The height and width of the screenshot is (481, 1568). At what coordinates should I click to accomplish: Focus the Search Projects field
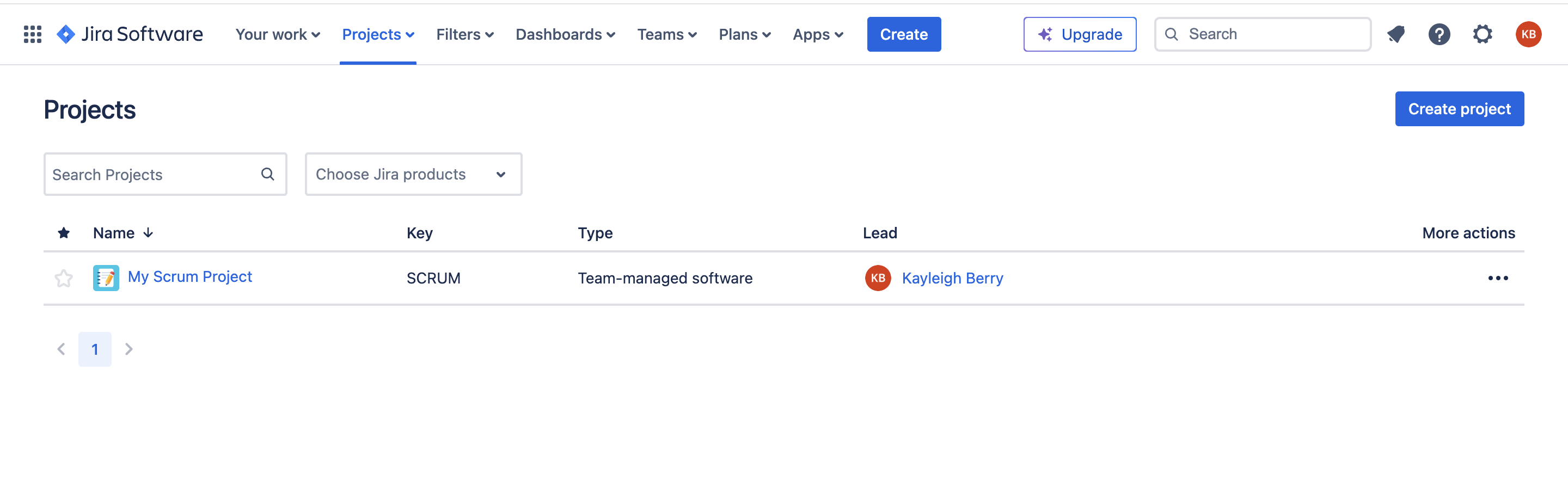[165, 175]
